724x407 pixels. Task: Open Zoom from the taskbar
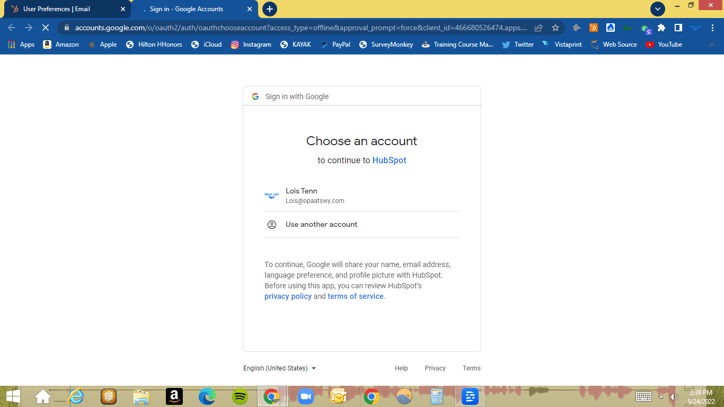point(305,397)
